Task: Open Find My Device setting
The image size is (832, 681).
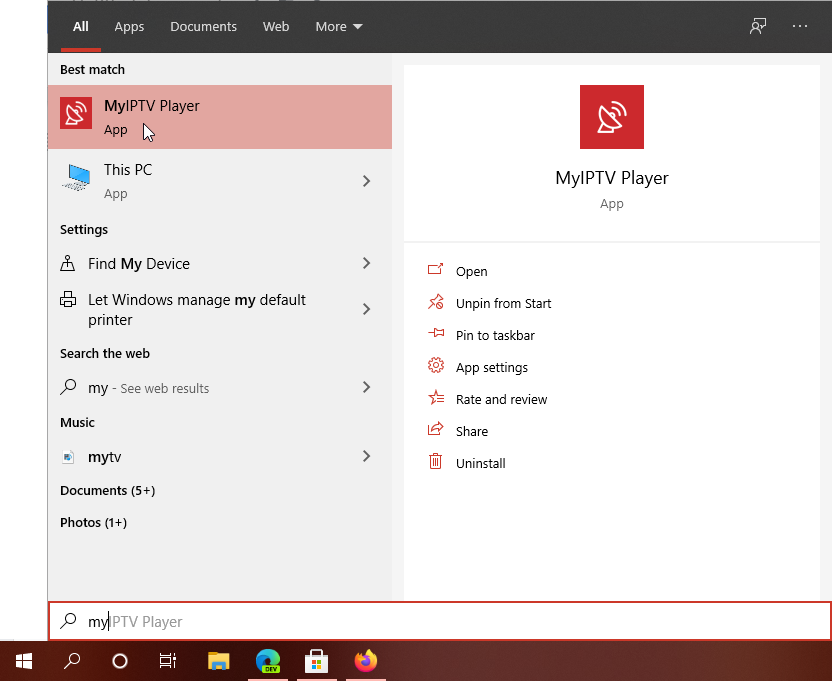Action: [x=220, y=263]
